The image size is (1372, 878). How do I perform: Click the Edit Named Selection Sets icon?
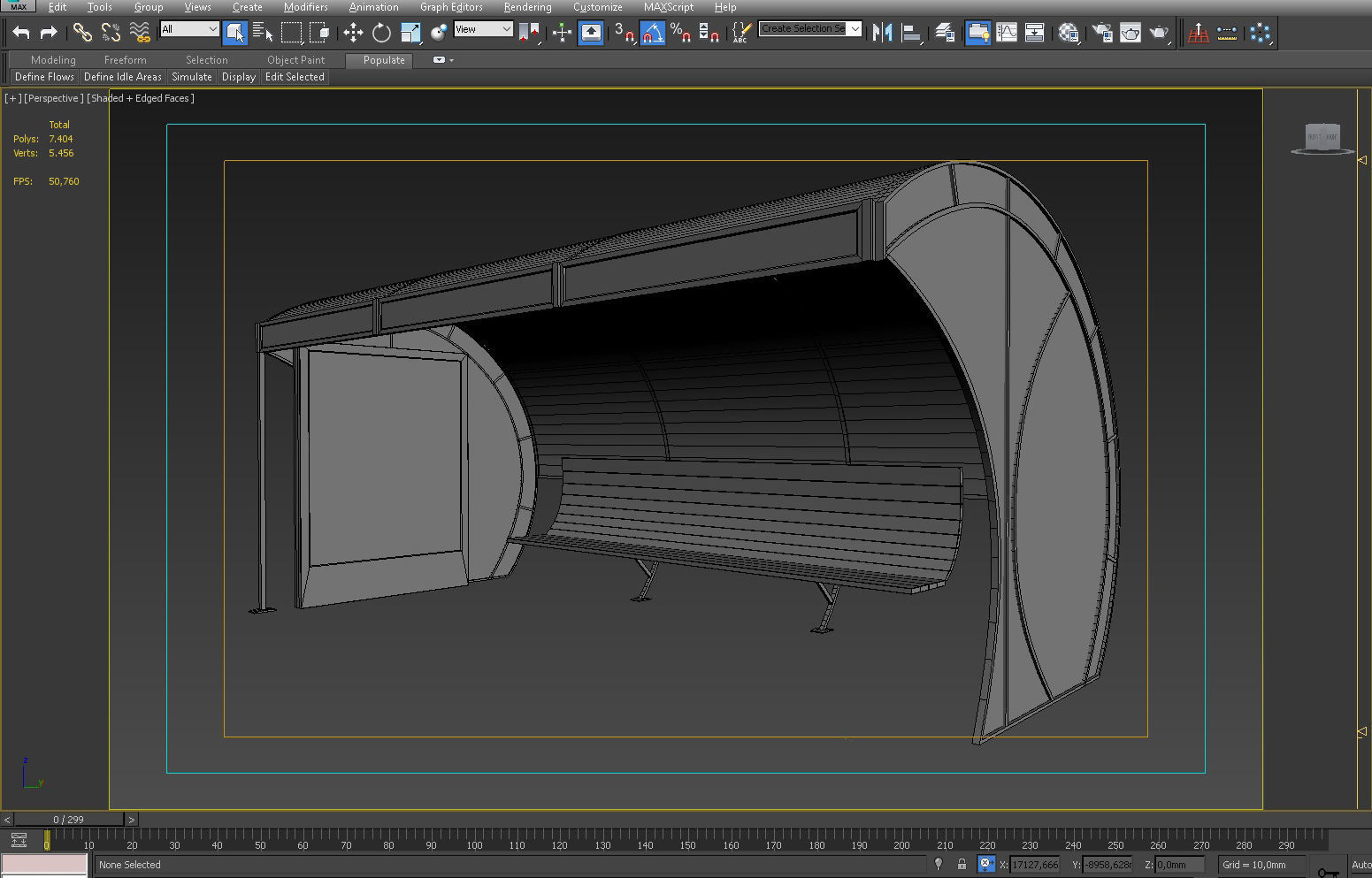(x=741, y=33)
